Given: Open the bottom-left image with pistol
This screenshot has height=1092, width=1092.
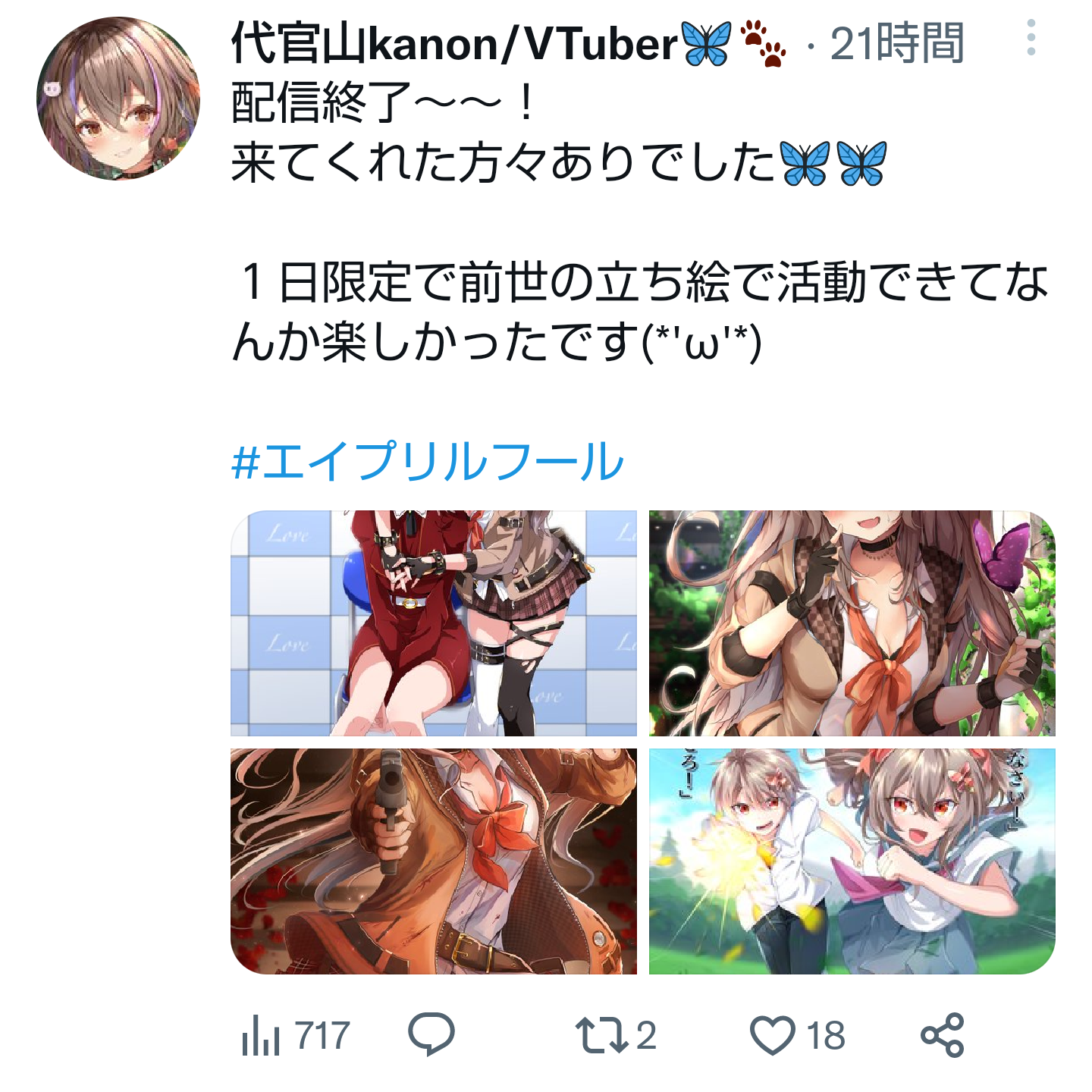Looking at the screenshot, I should coord(434,861).
